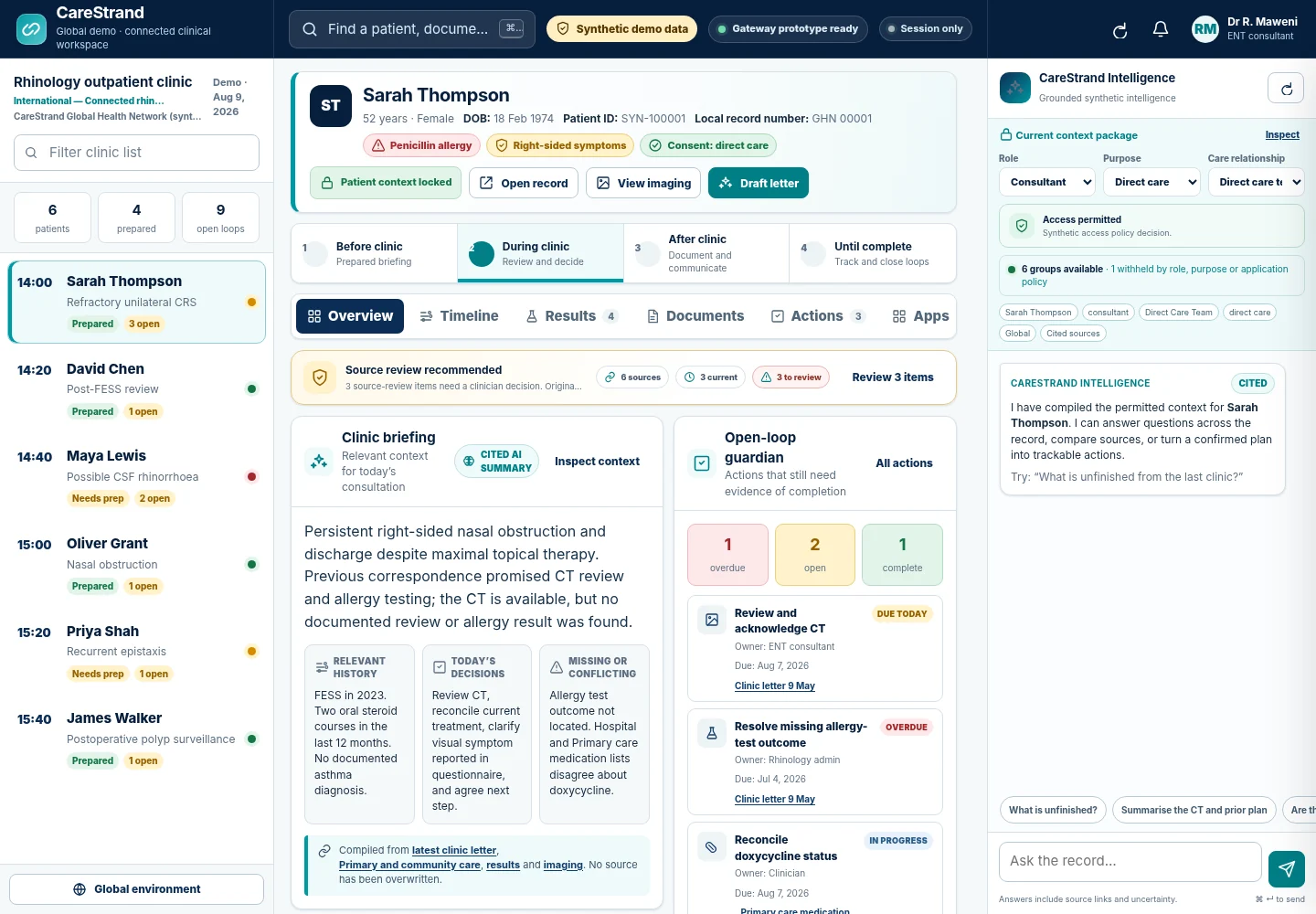The height and width of the screenshot is (914, 1316).
Task: Click Review 3 items
Action: 893,377
